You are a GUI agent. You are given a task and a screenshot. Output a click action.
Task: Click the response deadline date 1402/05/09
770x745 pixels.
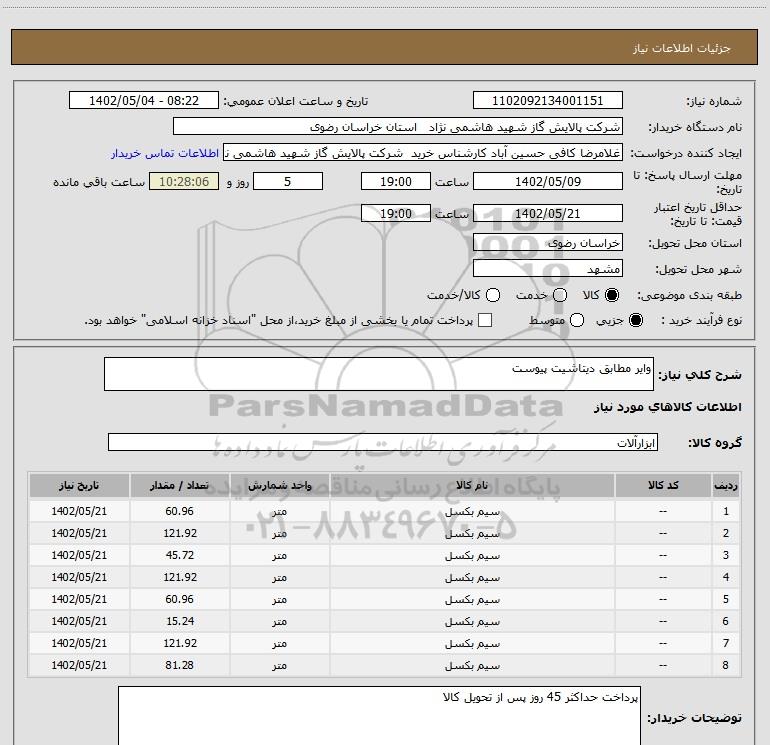click(548, 182)
